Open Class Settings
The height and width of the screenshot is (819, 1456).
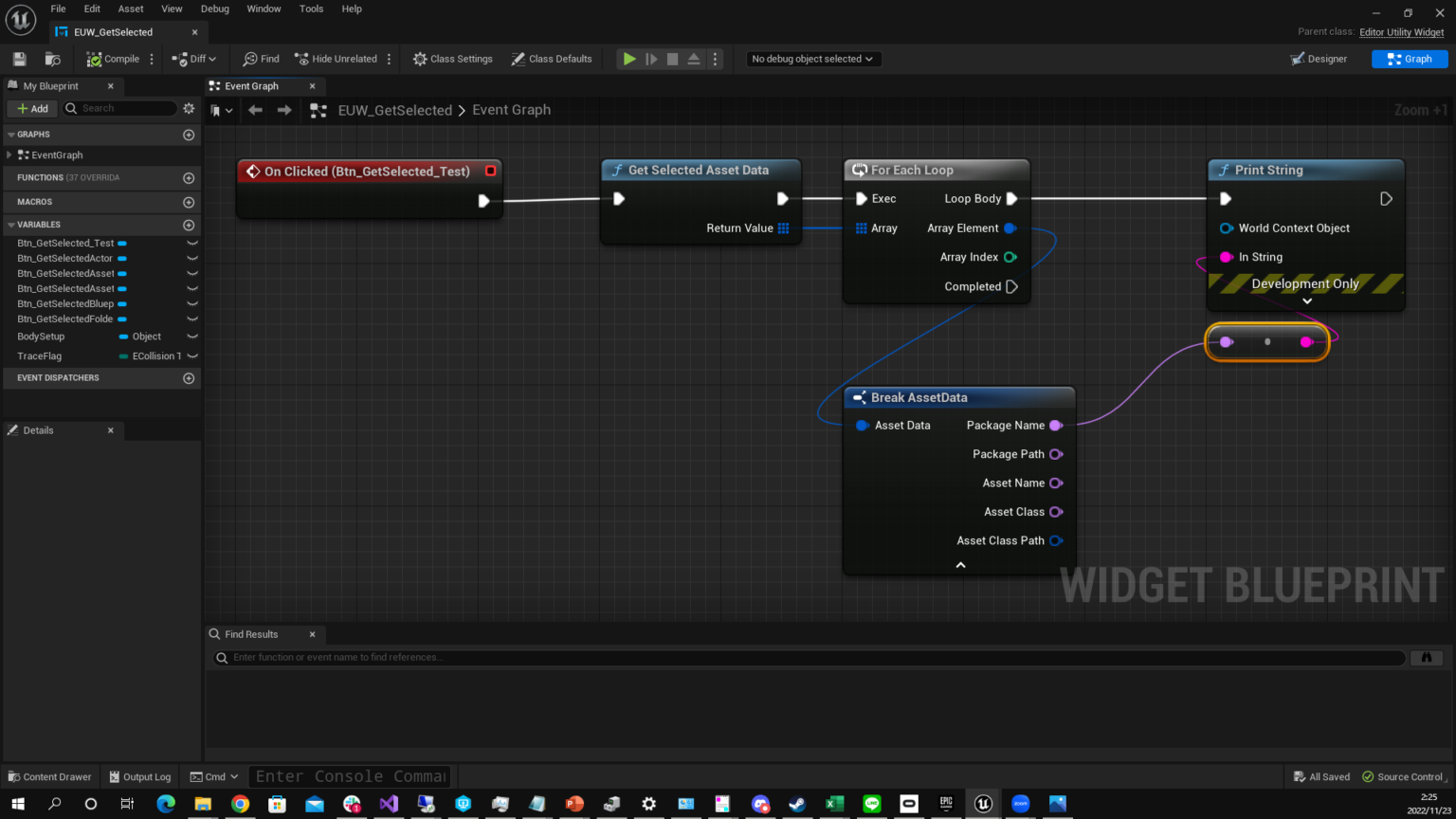(x=452, y=58)
